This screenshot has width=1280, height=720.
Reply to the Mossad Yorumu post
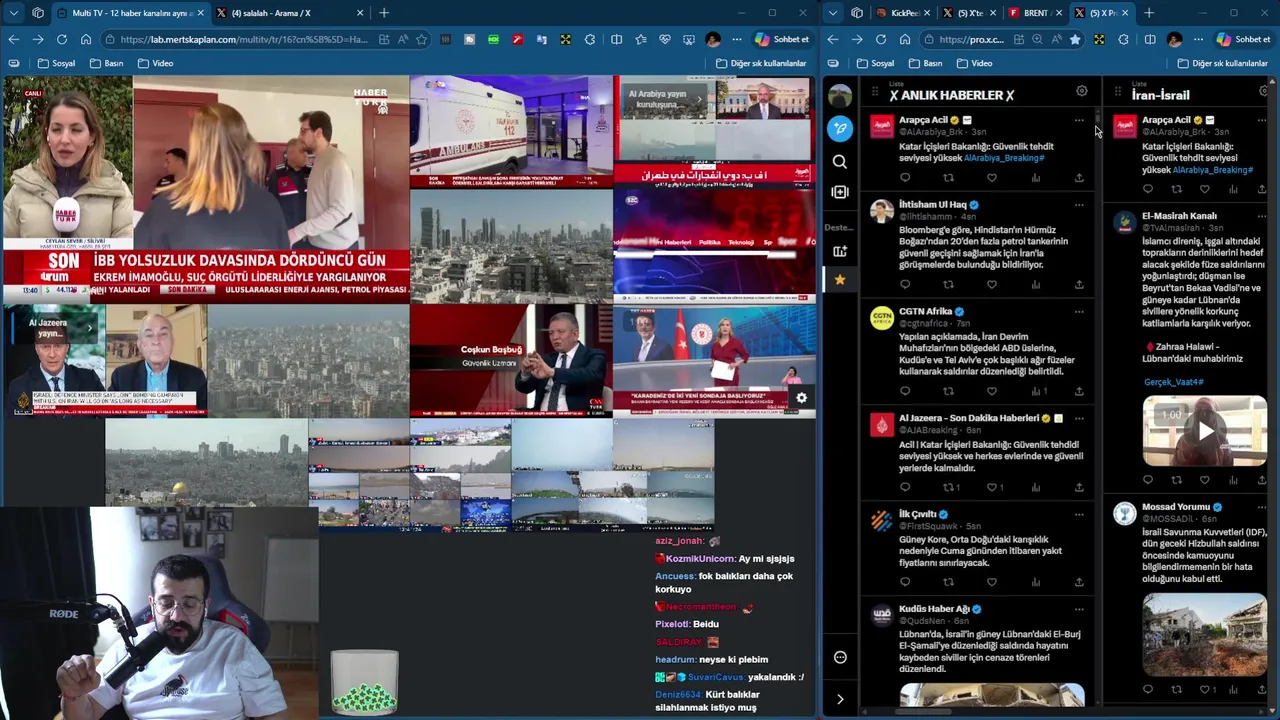[1148, 689]
